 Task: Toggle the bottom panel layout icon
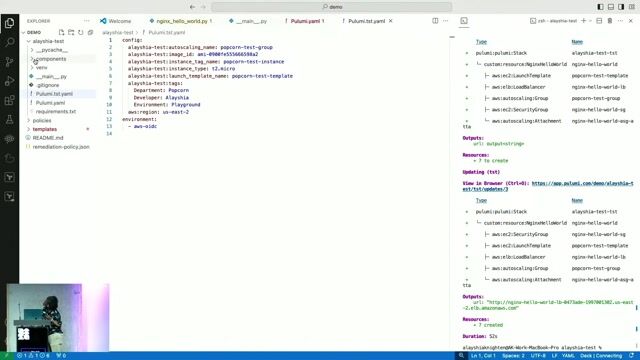pyautogui.click(x=611, y=7)
